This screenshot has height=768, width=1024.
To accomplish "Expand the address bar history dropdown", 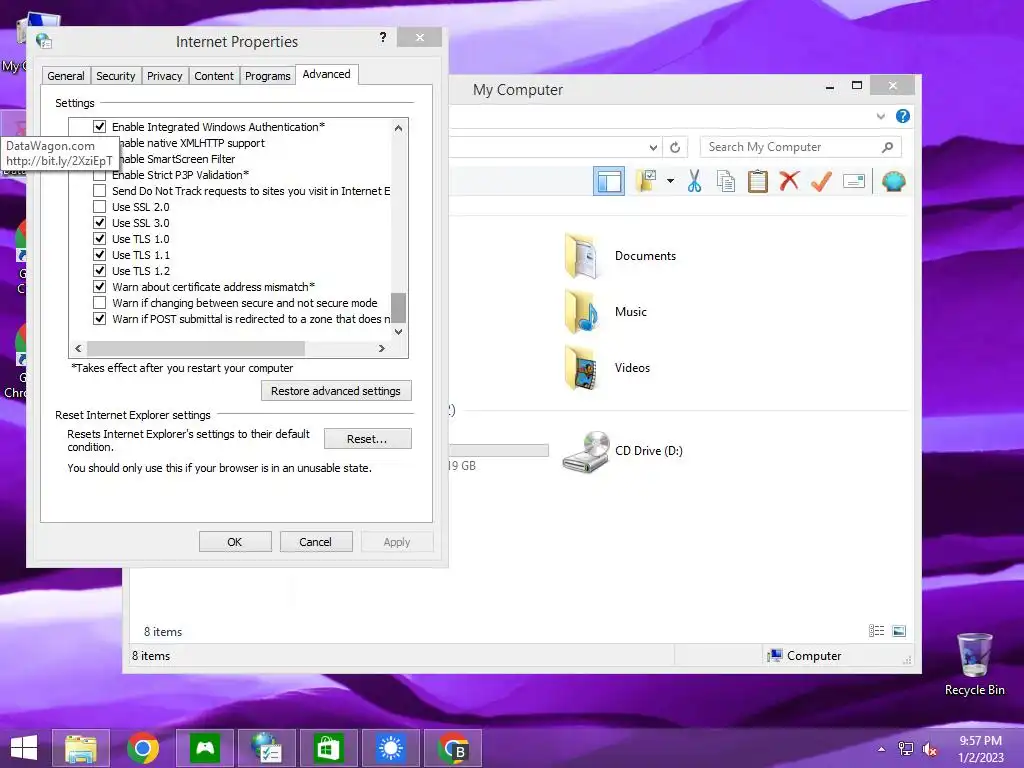I will click(653, 148).
